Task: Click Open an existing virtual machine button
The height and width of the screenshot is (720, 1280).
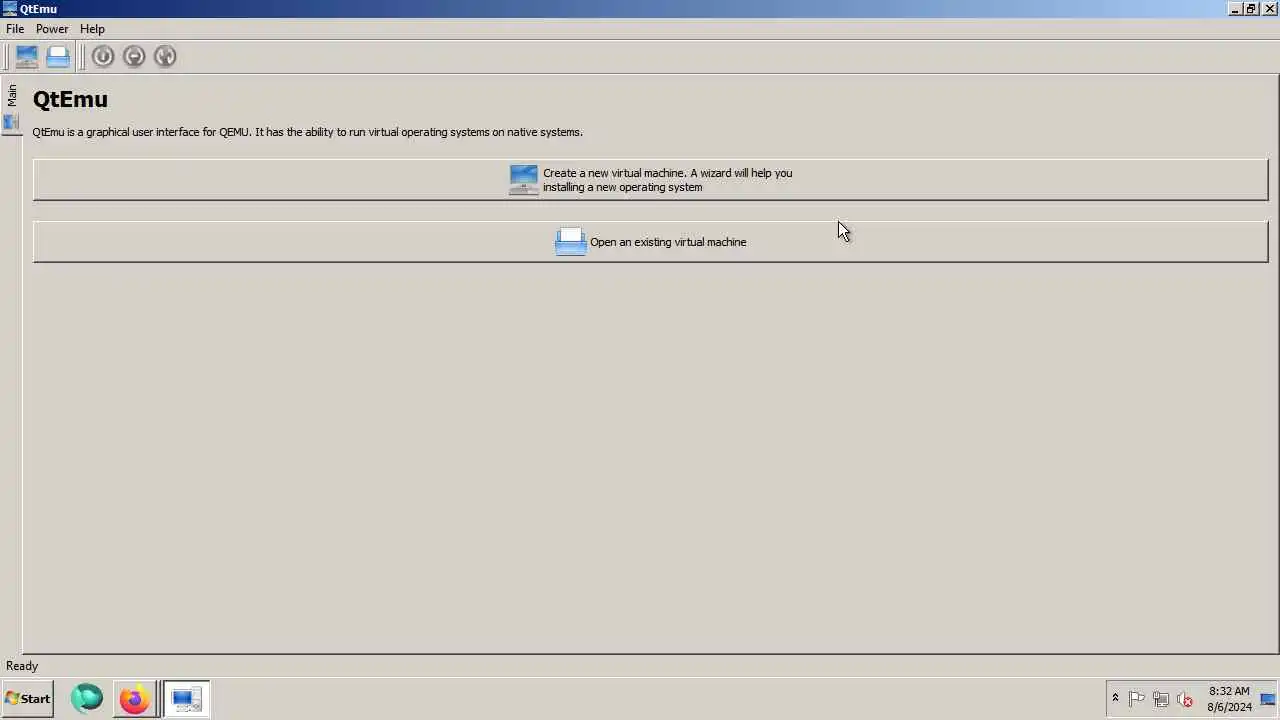Action: [650, 242]
